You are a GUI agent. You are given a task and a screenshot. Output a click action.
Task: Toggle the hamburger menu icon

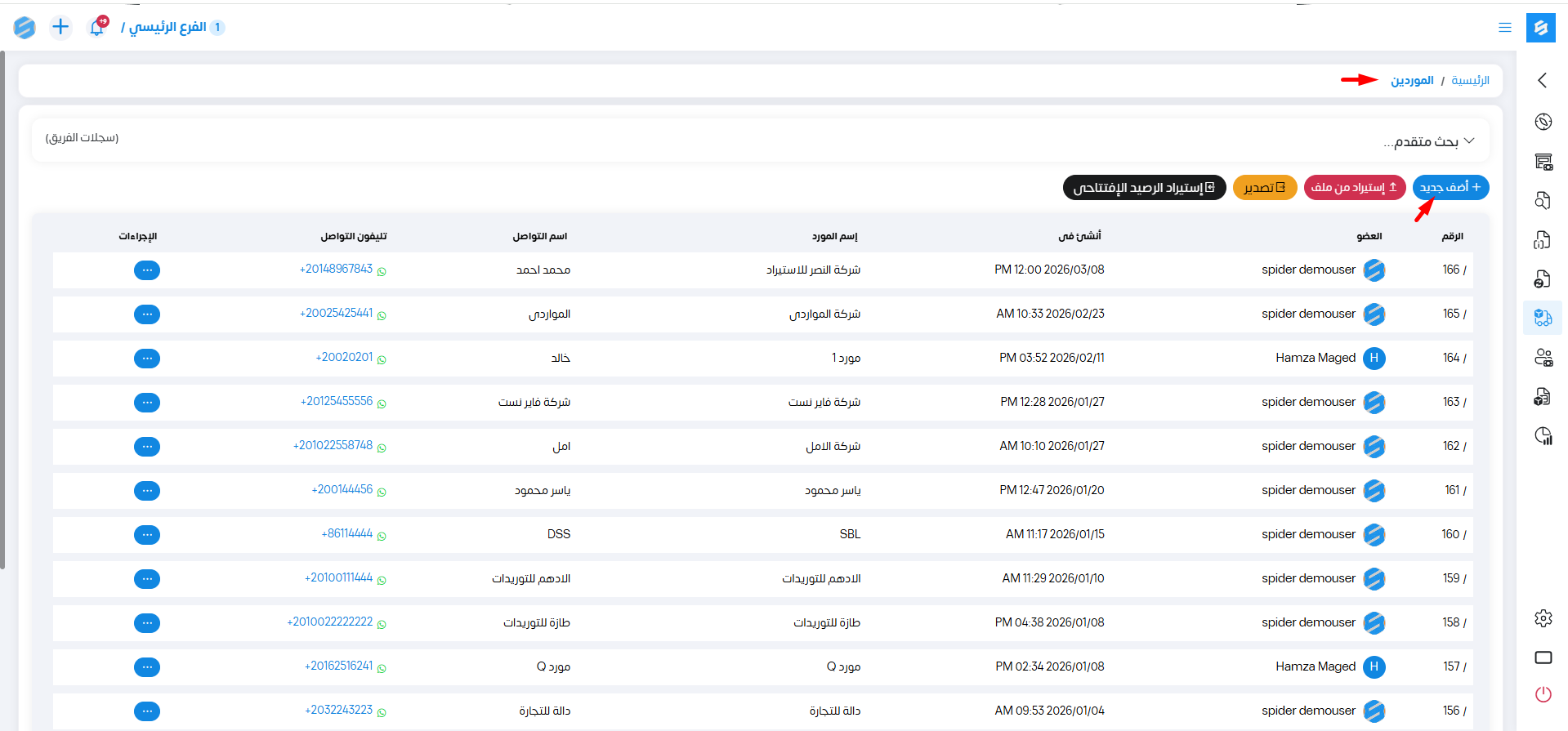[x=1504, y=28]
